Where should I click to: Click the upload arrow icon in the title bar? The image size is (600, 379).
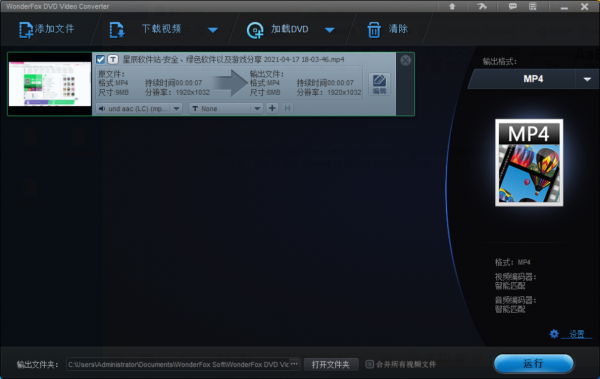452,6
